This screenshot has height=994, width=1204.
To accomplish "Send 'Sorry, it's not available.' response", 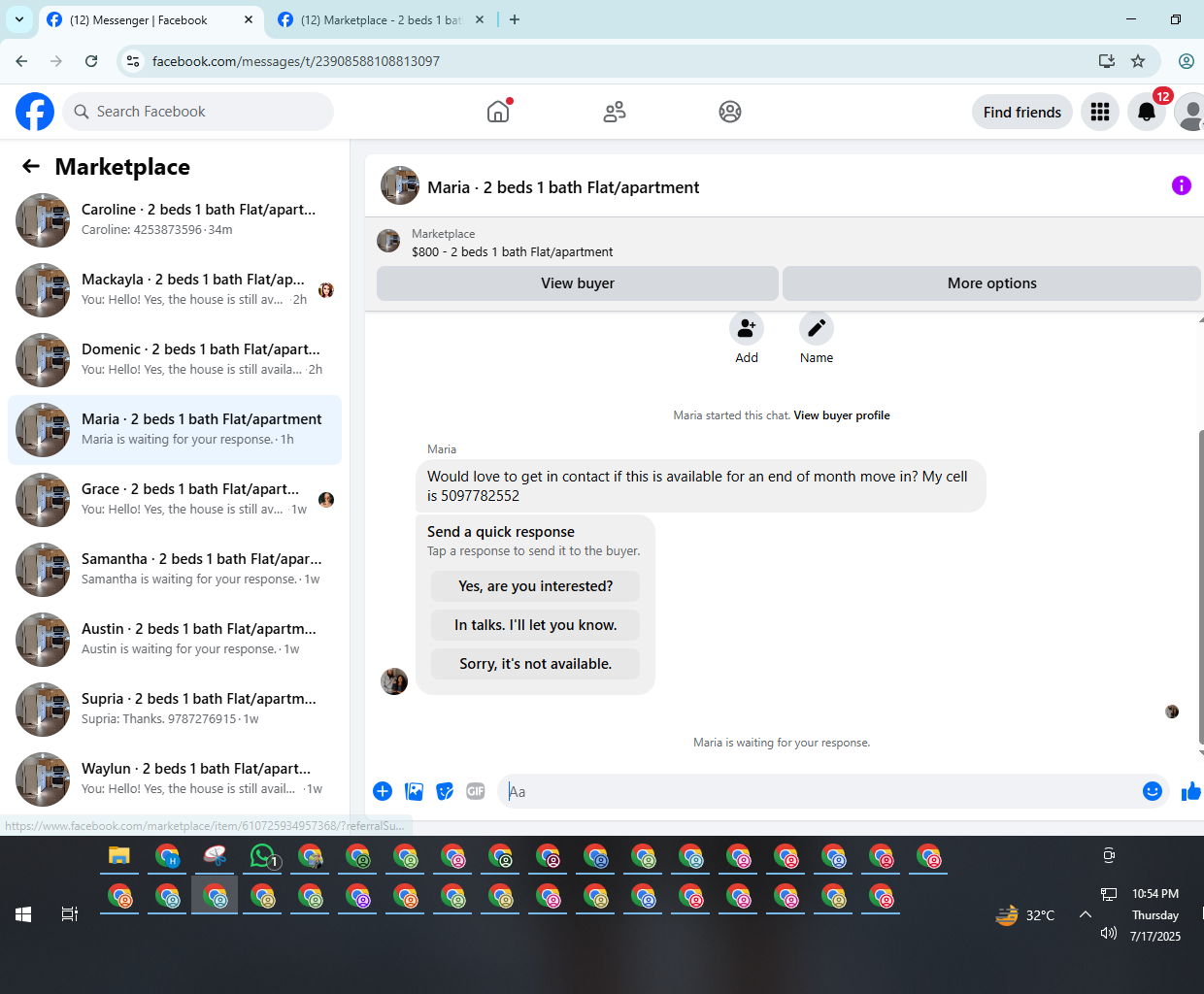I will (x=535, y=664).
